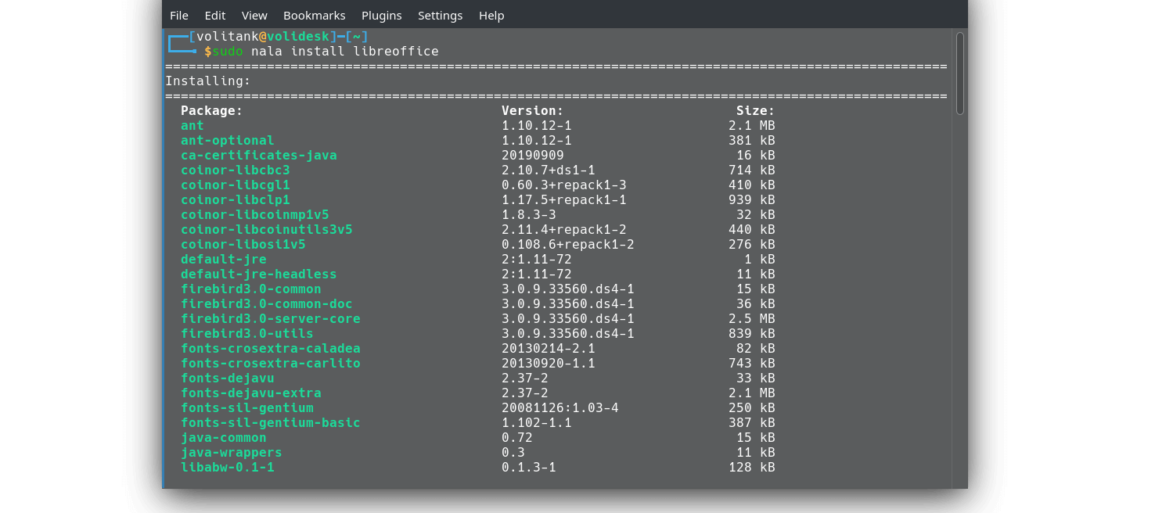This screenshot has height=513, width=1155.
Task: Click the 'Version:' column header
Action: [532, 111]
